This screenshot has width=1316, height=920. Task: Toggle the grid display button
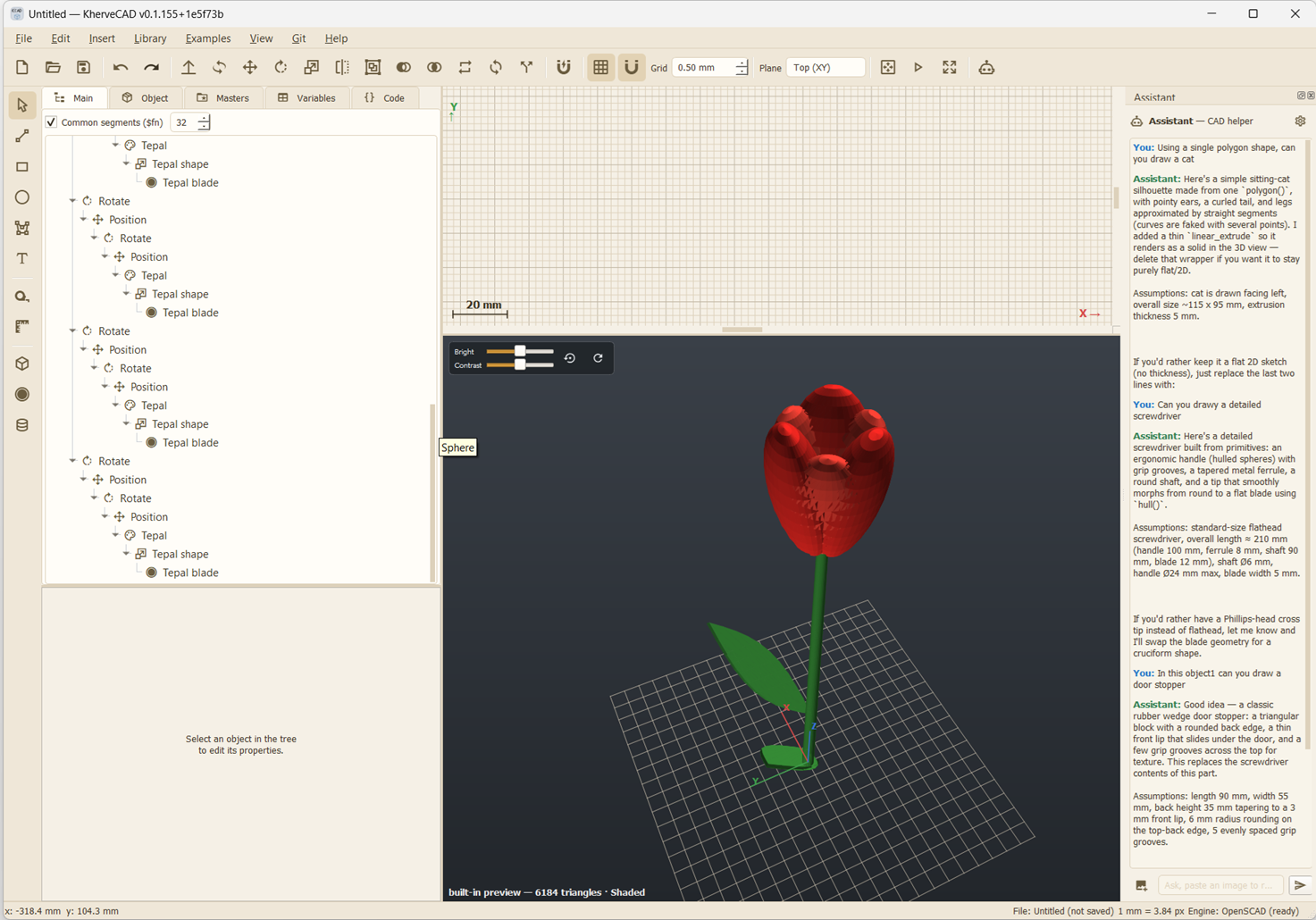(600, 68)
